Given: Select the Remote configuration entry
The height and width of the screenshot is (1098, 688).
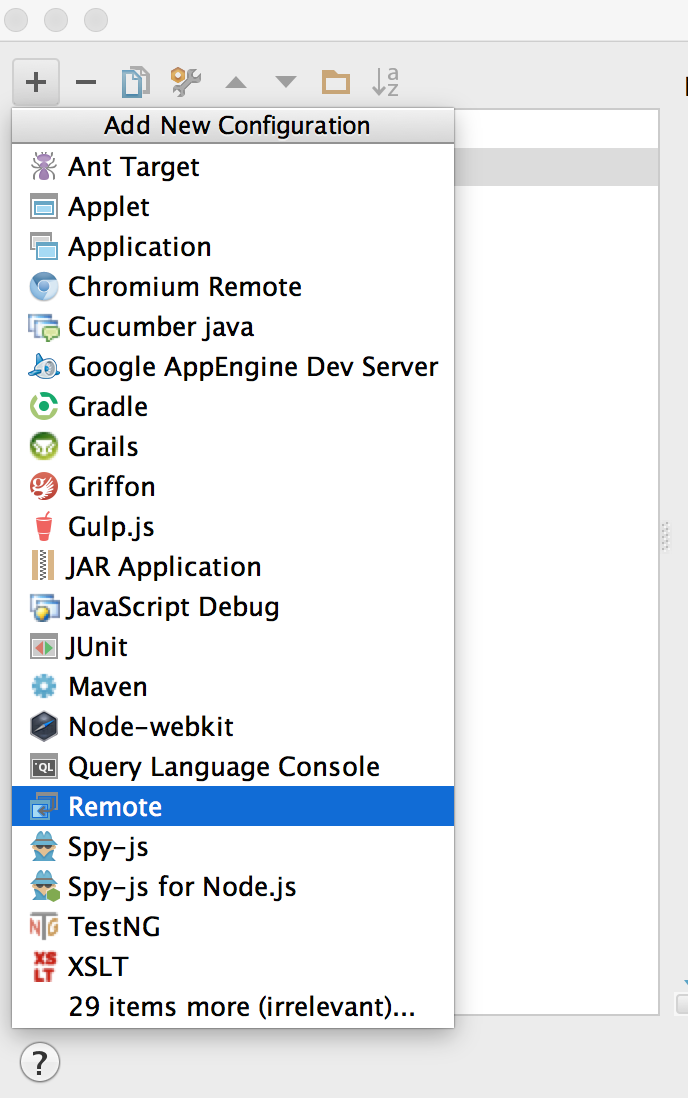Looking at the screenshot, I should click(115, 807).
